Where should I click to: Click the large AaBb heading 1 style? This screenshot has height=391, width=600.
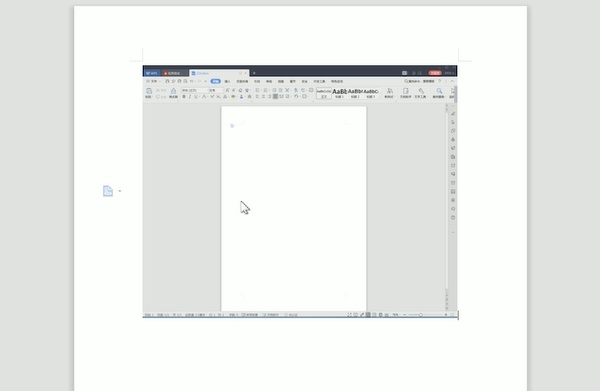(339, 91)
